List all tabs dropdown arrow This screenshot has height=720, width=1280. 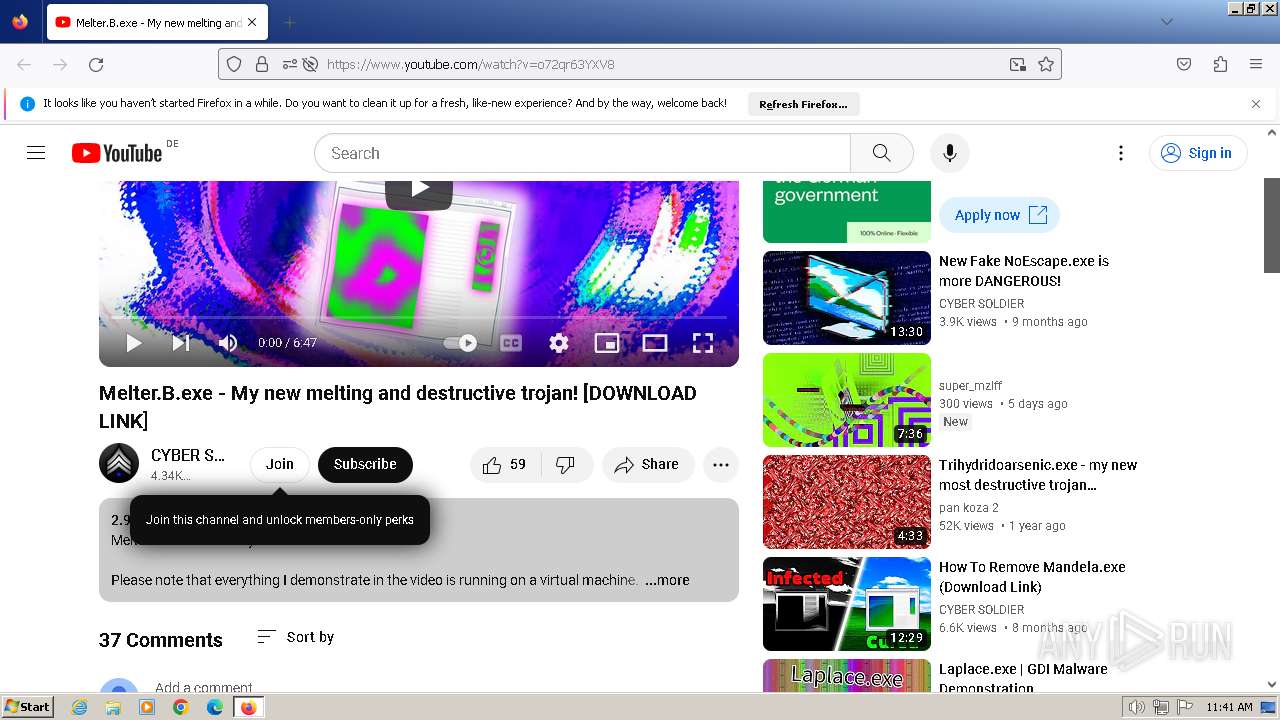1166,22
